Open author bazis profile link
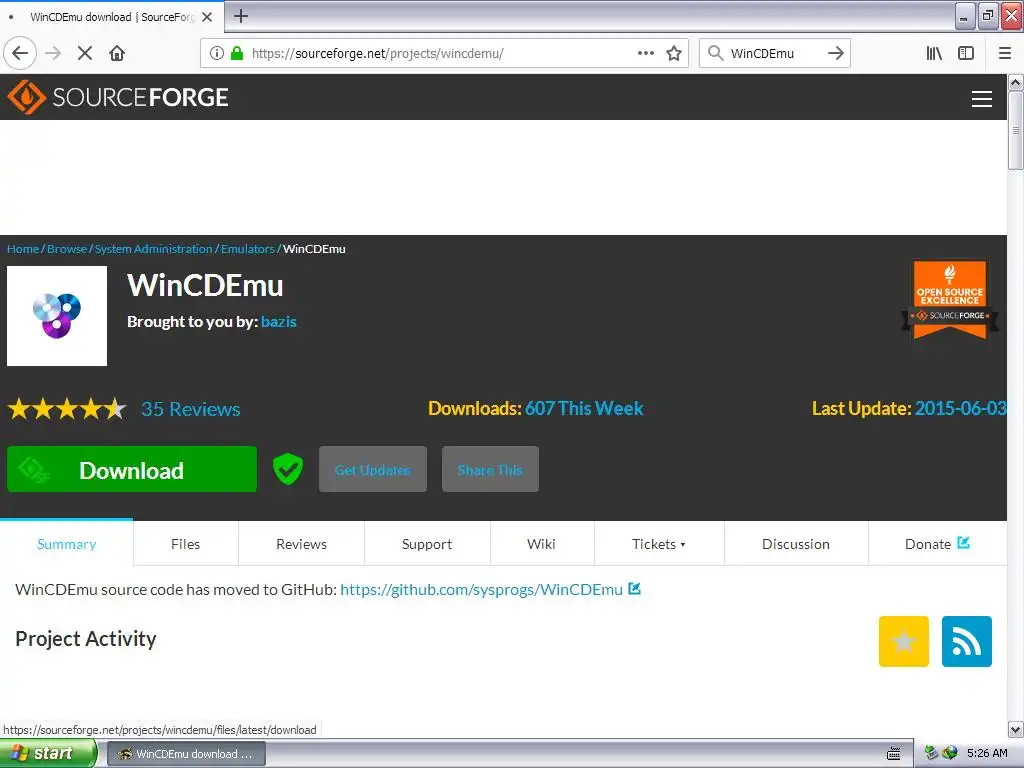1024x768 pixels. (x=279, y=321)
